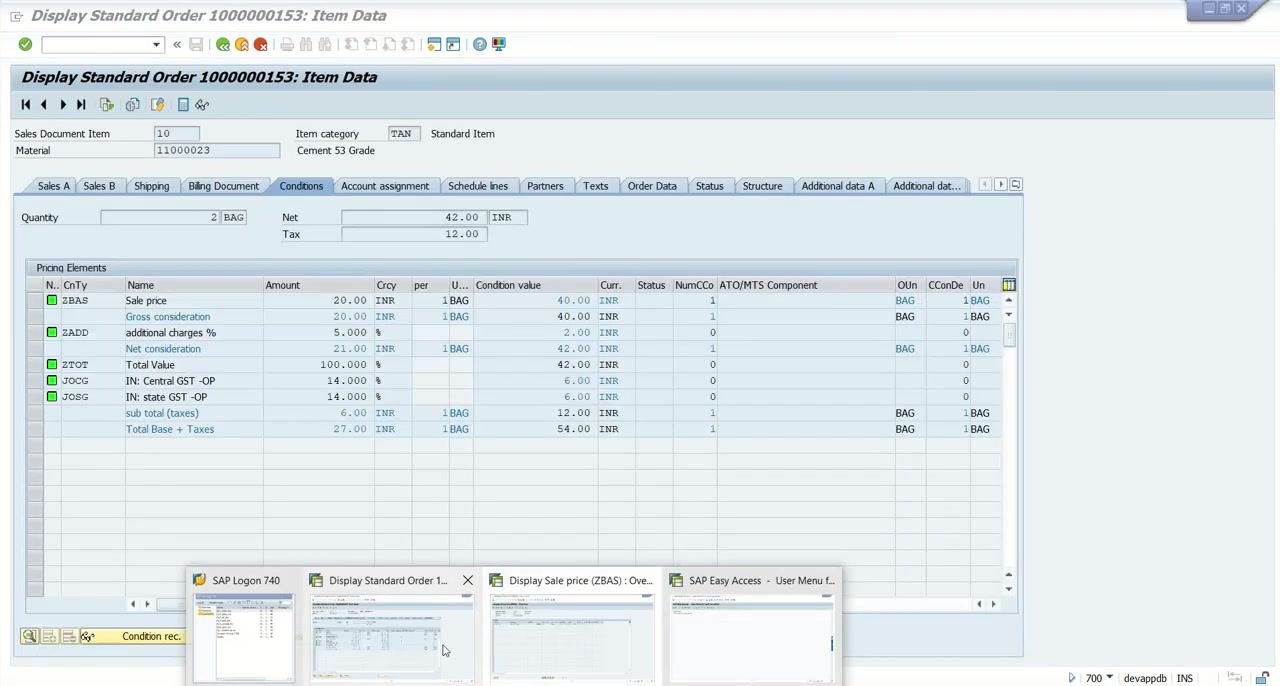Click the document with pencil icon
The height and width of the screenshot is (686, 1280).
[157, 104]
